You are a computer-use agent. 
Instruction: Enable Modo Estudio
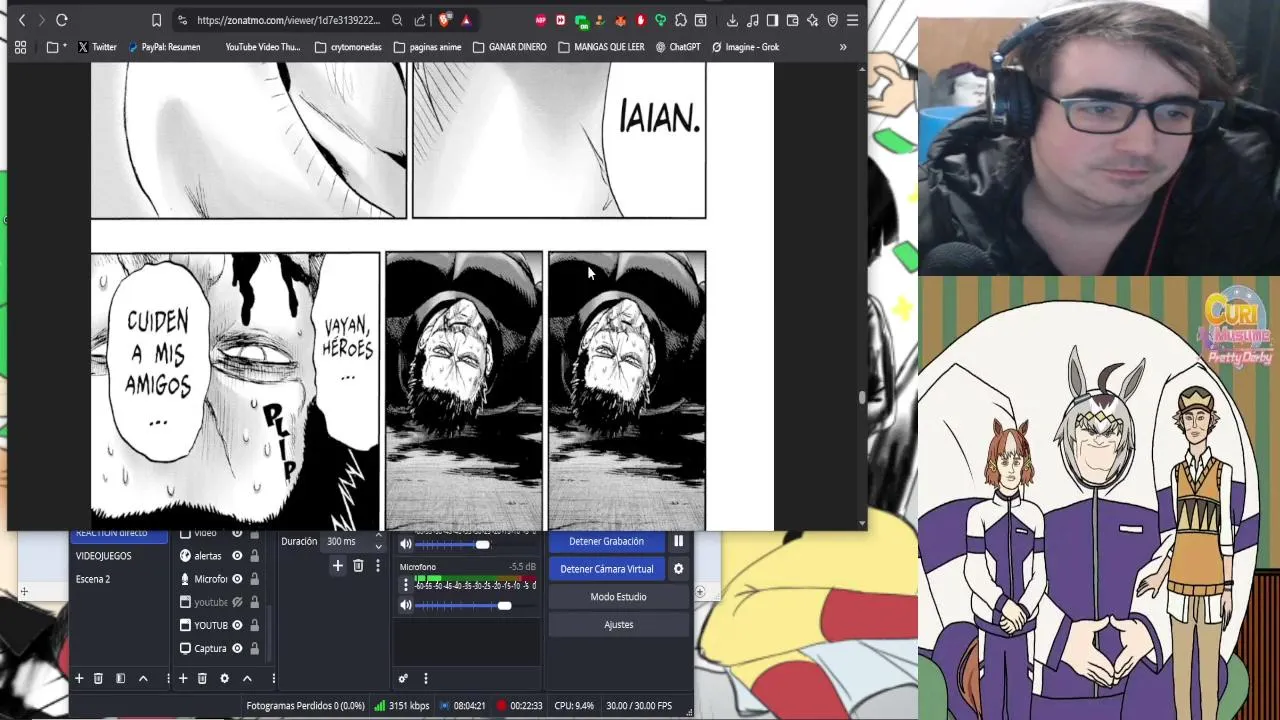[x=618, y=597]
